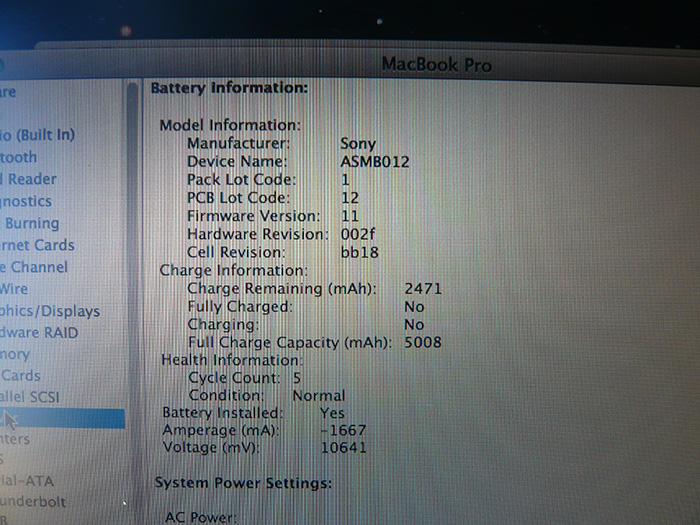This screenshot has height=525, width=700.
Task: Select the Serial-ATA sidebar item
Action: (27, 481)
